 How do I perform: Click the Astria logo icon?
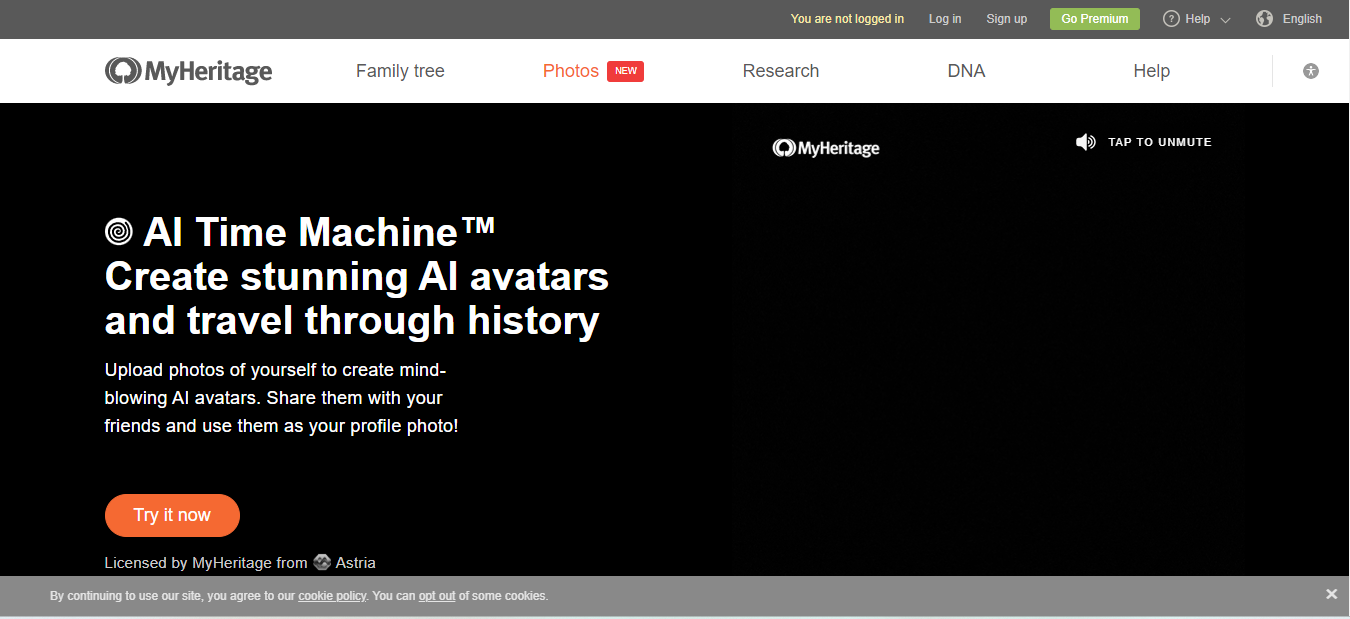(322, 562)
